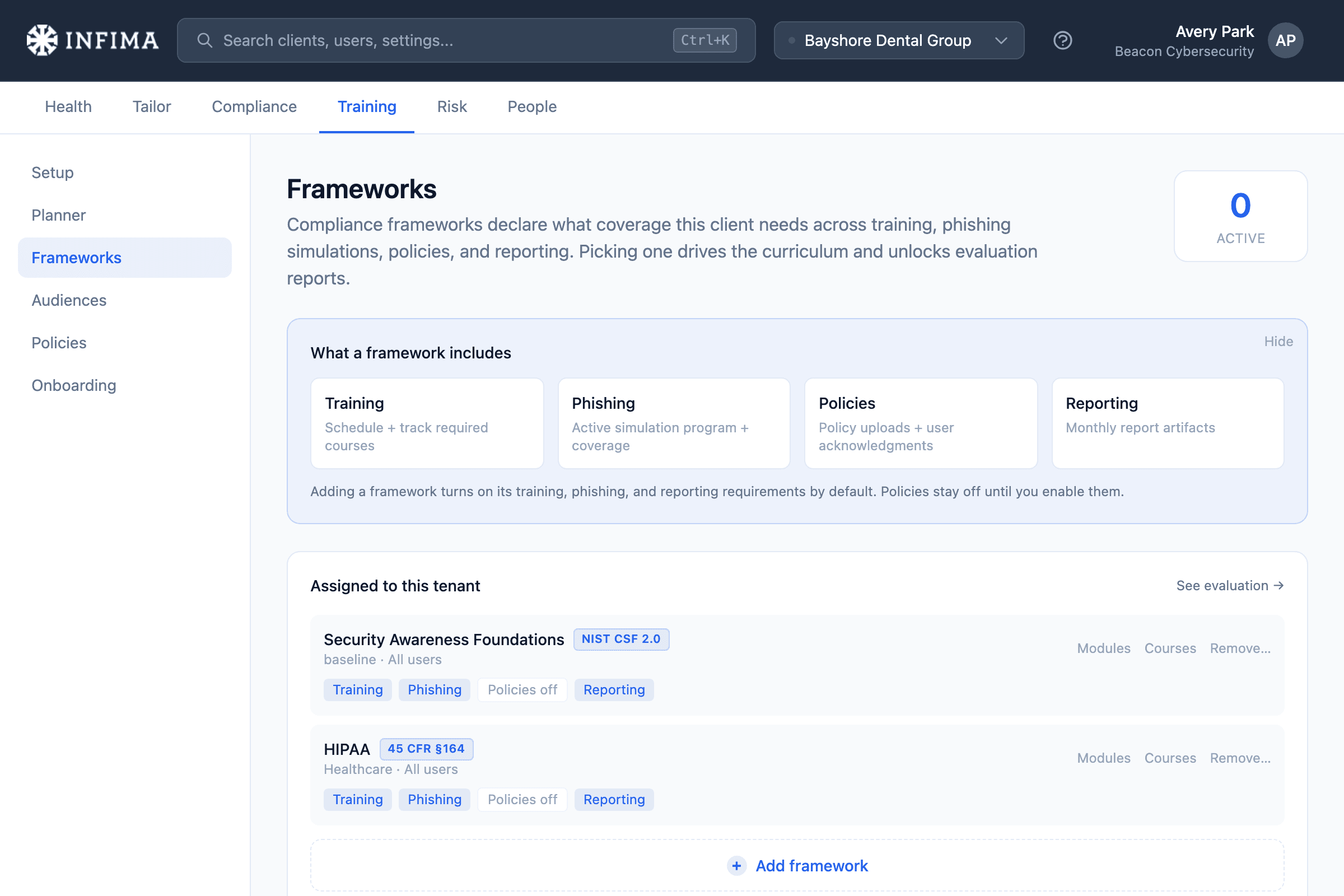
Task: Click the search magnifier icon
Action: (x=204, y=40)
